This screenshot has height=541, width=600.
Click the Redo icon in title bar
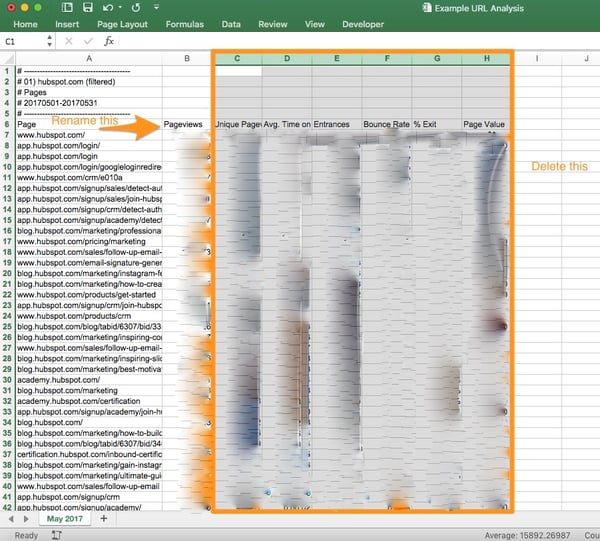tap(133, 7)
